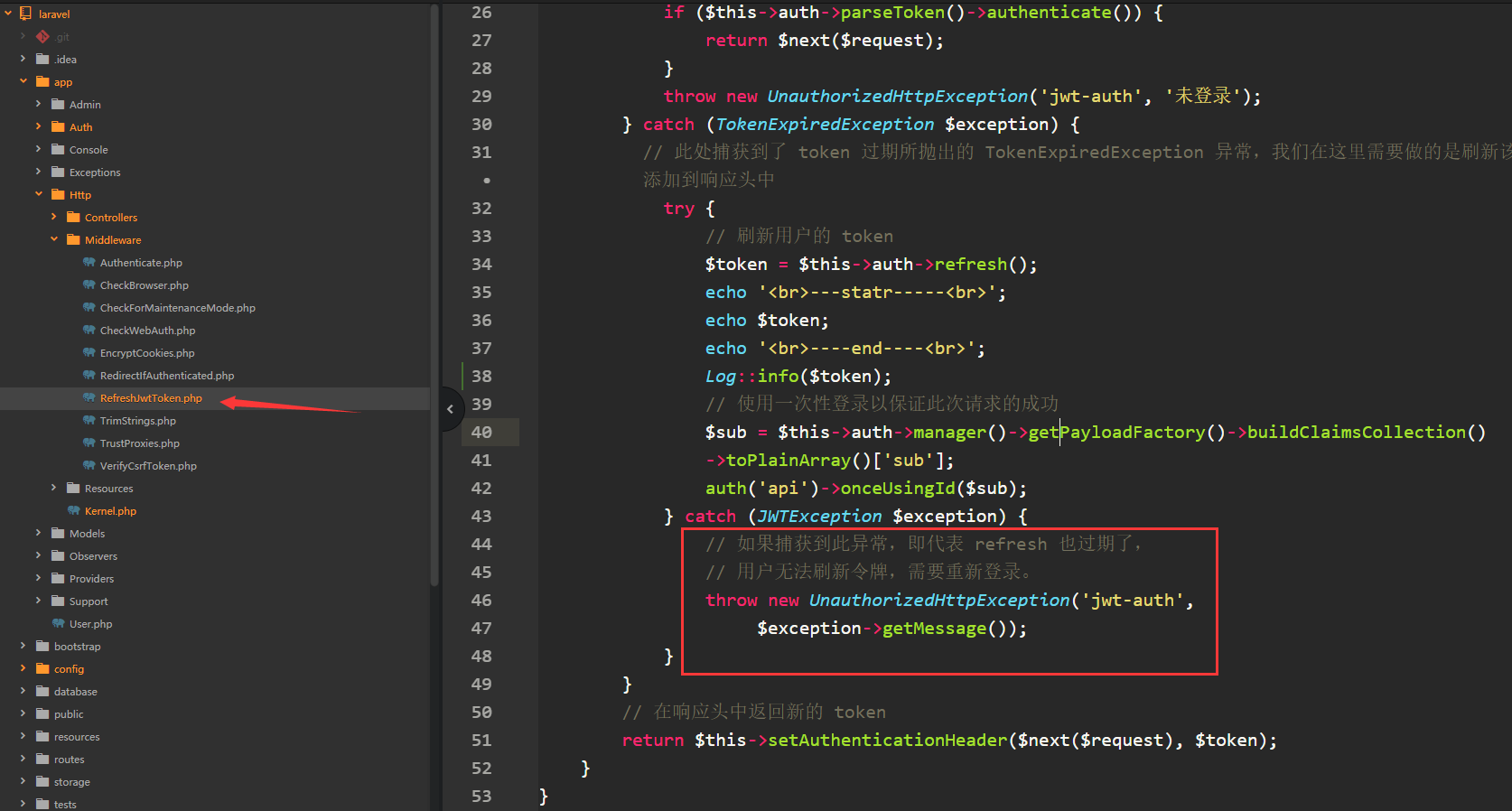The image size is (1512, 811).
Task: Click on TokenExpiredException class name on line 30
Action: coord(825,125)
